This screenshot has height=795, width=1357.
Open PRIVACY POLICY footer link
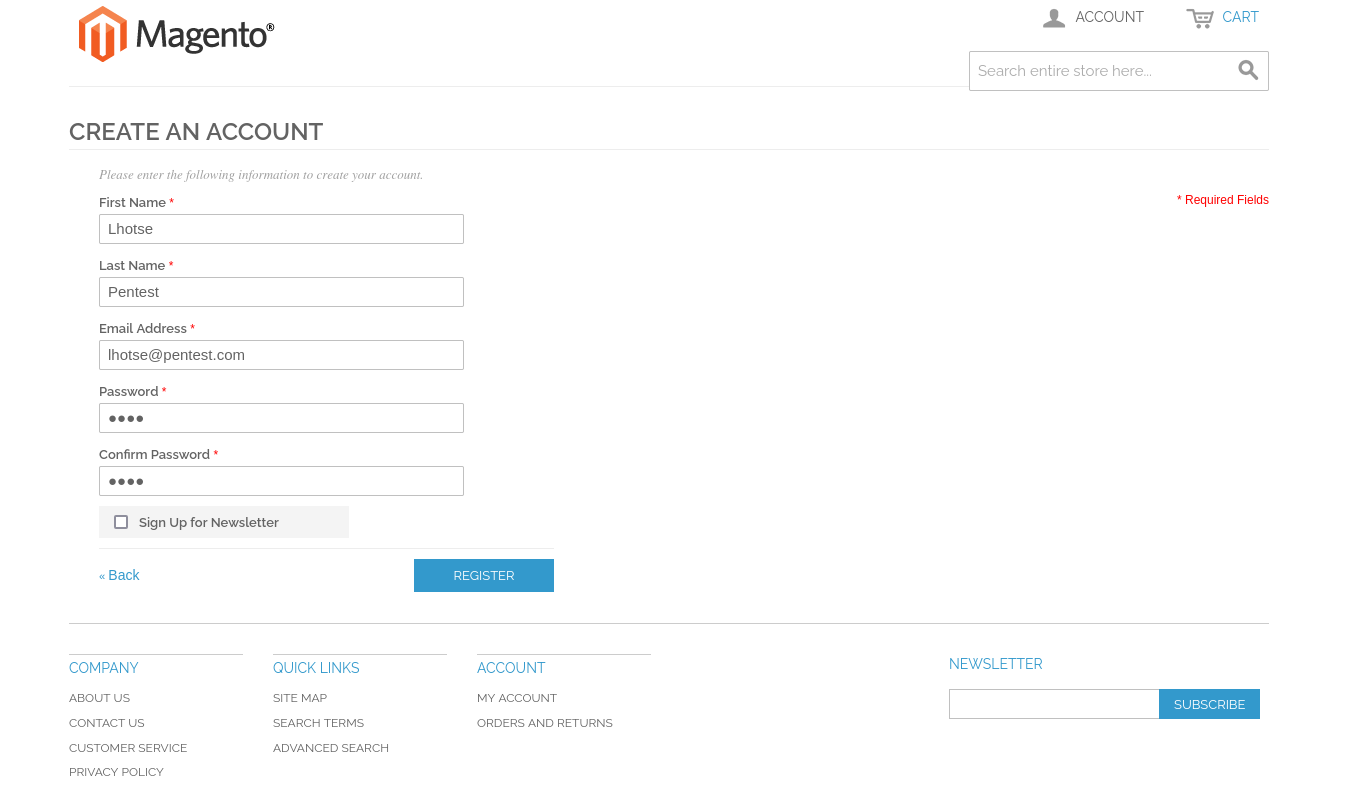(116, 772)
